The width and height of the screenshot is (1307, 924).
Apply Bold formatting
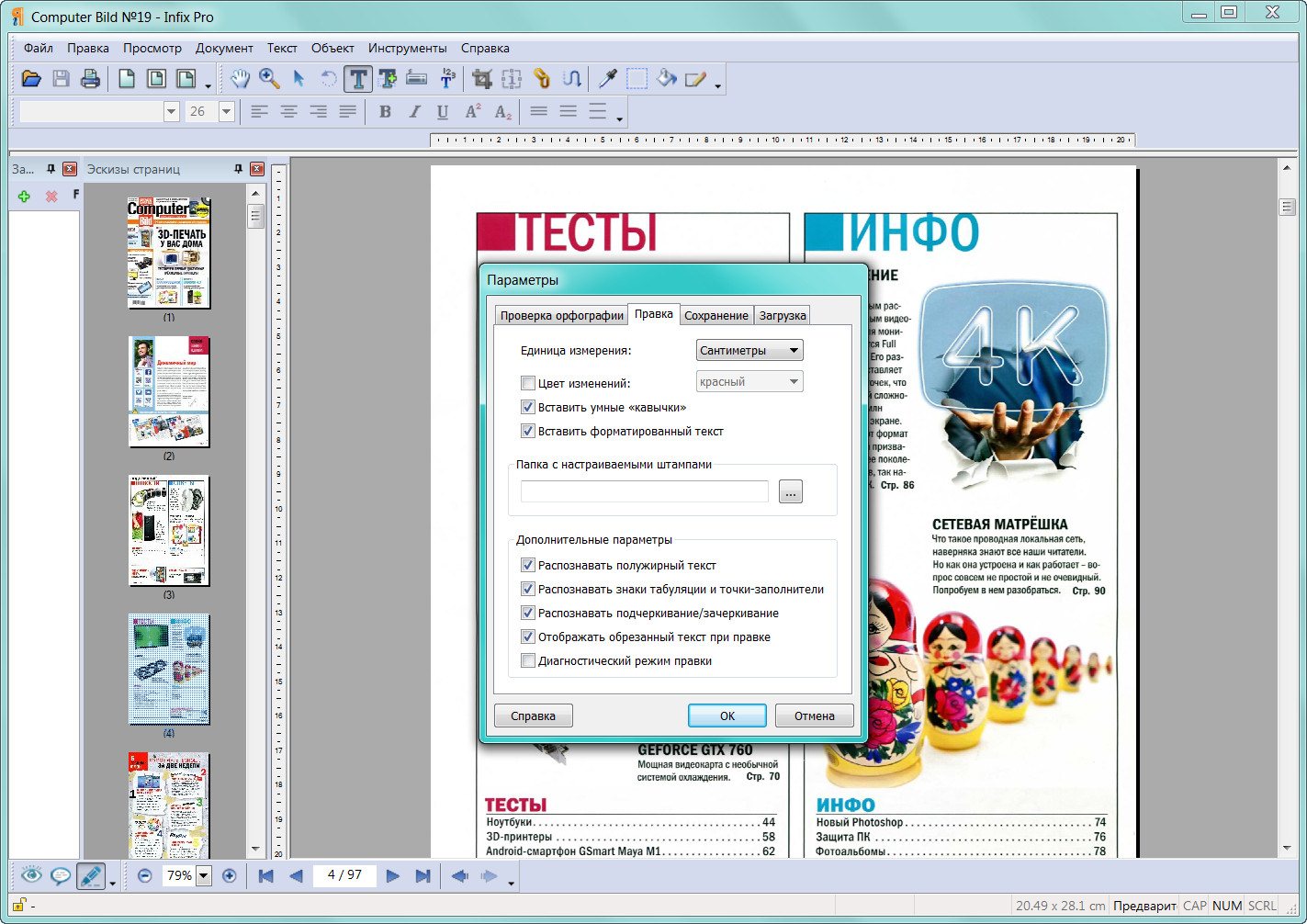click(385, 111)
